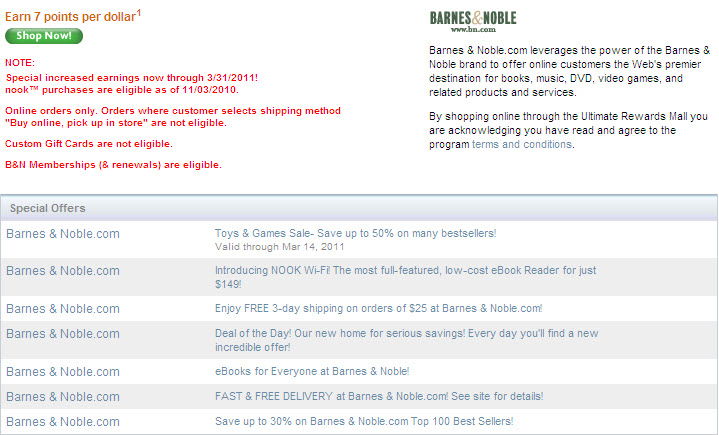Open FAST & FREE DELIVERY offer link
Screen dimensions: 719x435
coord(379,396)
